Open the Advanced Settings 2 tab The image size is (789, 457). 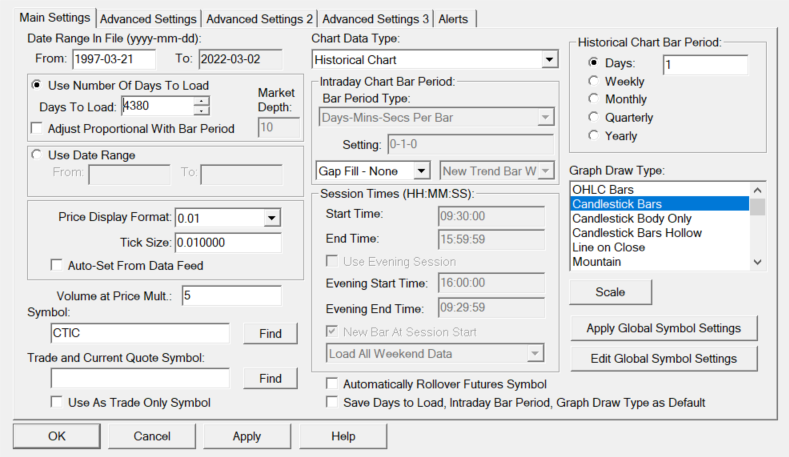[x=259, y=19]
